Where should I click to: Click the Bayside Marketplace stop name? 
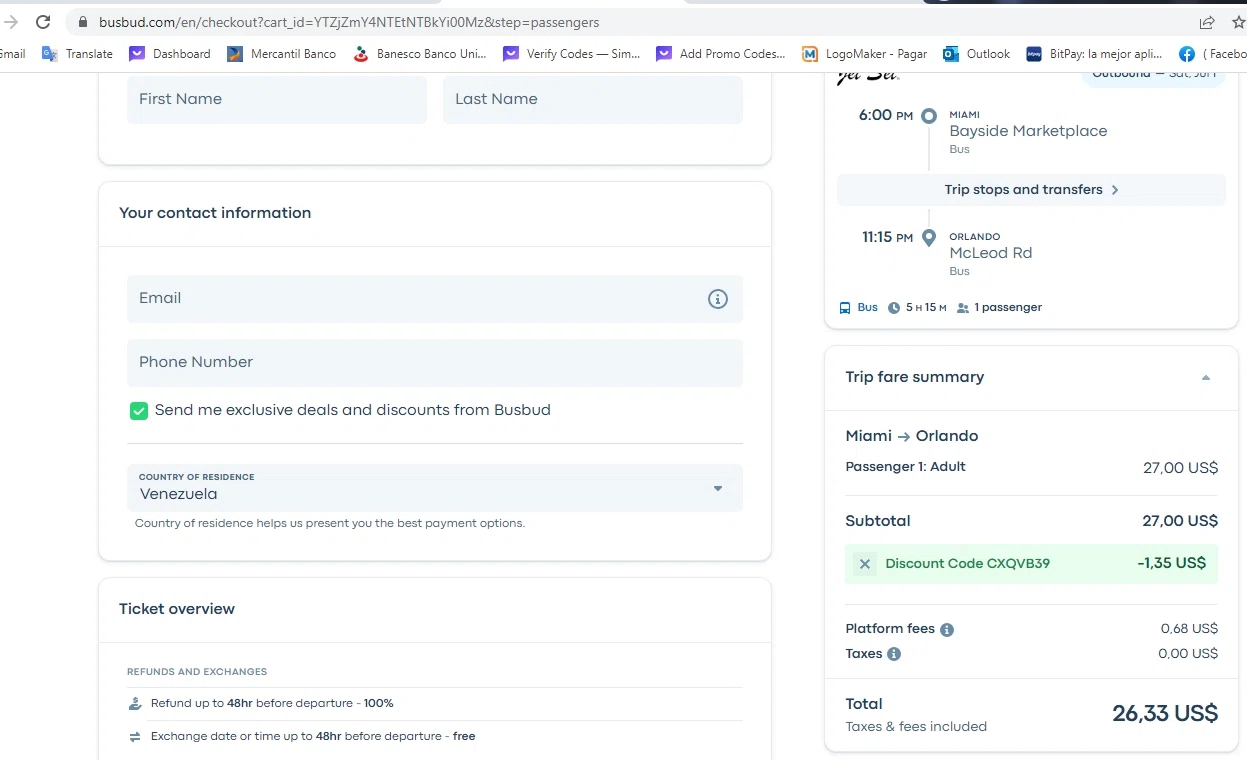1028,131
